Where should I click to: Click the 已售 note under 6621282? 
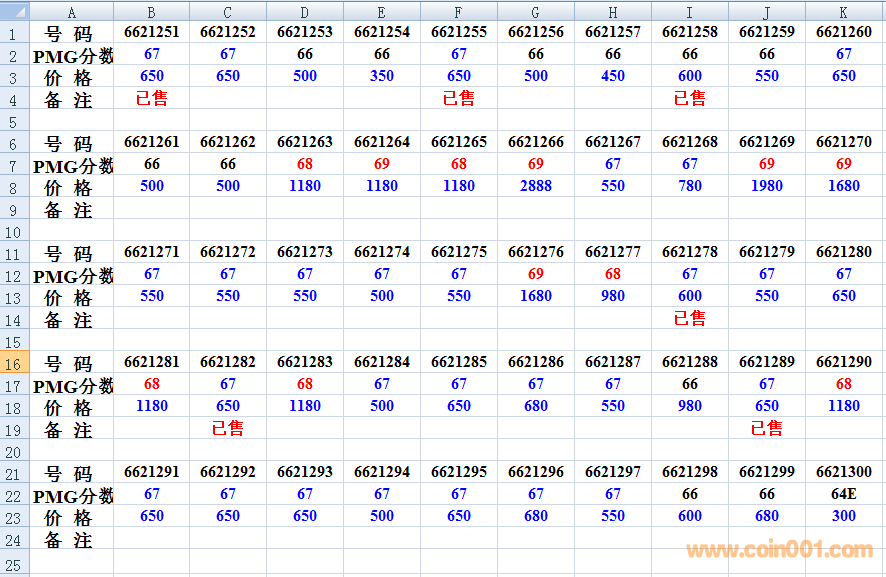(228, 428)
